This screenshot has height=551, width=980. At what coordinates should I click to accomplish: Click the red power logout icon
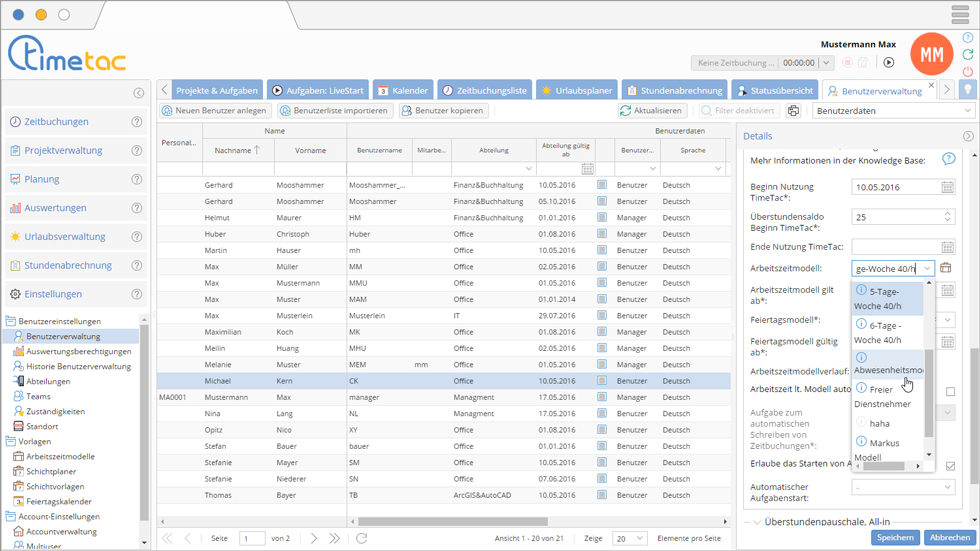tap(968, 72)
